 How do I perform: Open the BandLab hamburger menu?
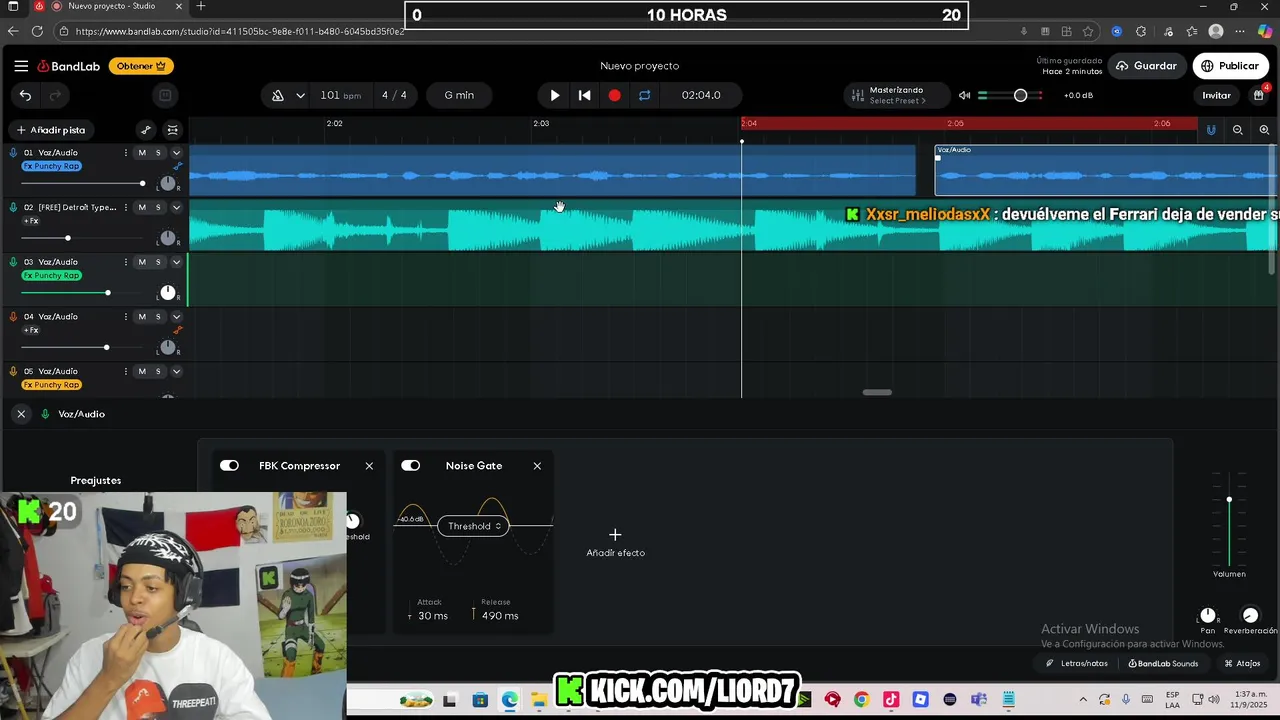click(21, 66)
